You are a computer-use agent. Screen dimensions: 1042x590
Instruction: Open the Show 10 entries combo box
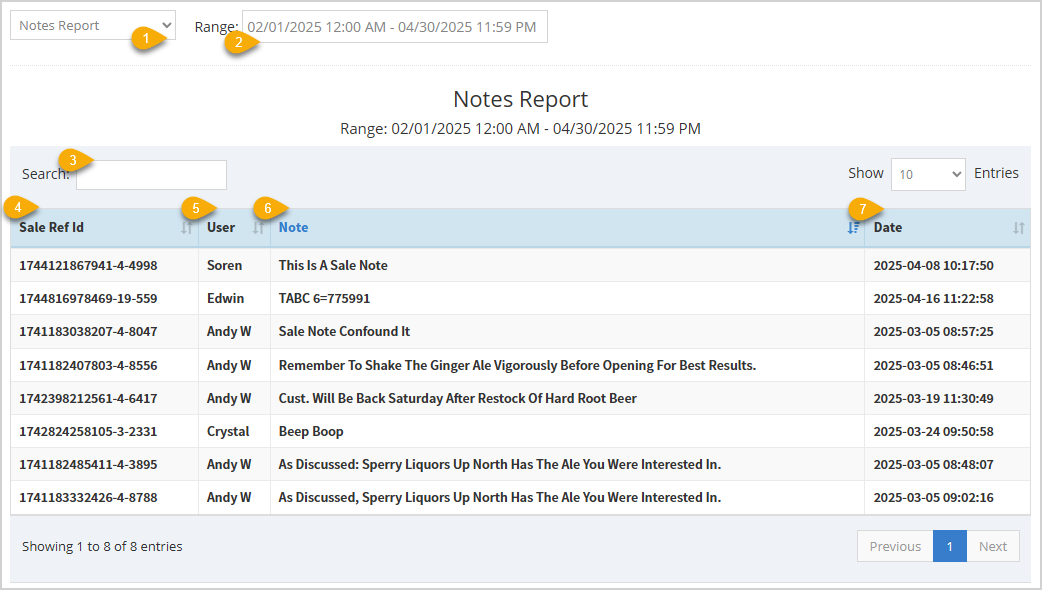coord(928,173)
